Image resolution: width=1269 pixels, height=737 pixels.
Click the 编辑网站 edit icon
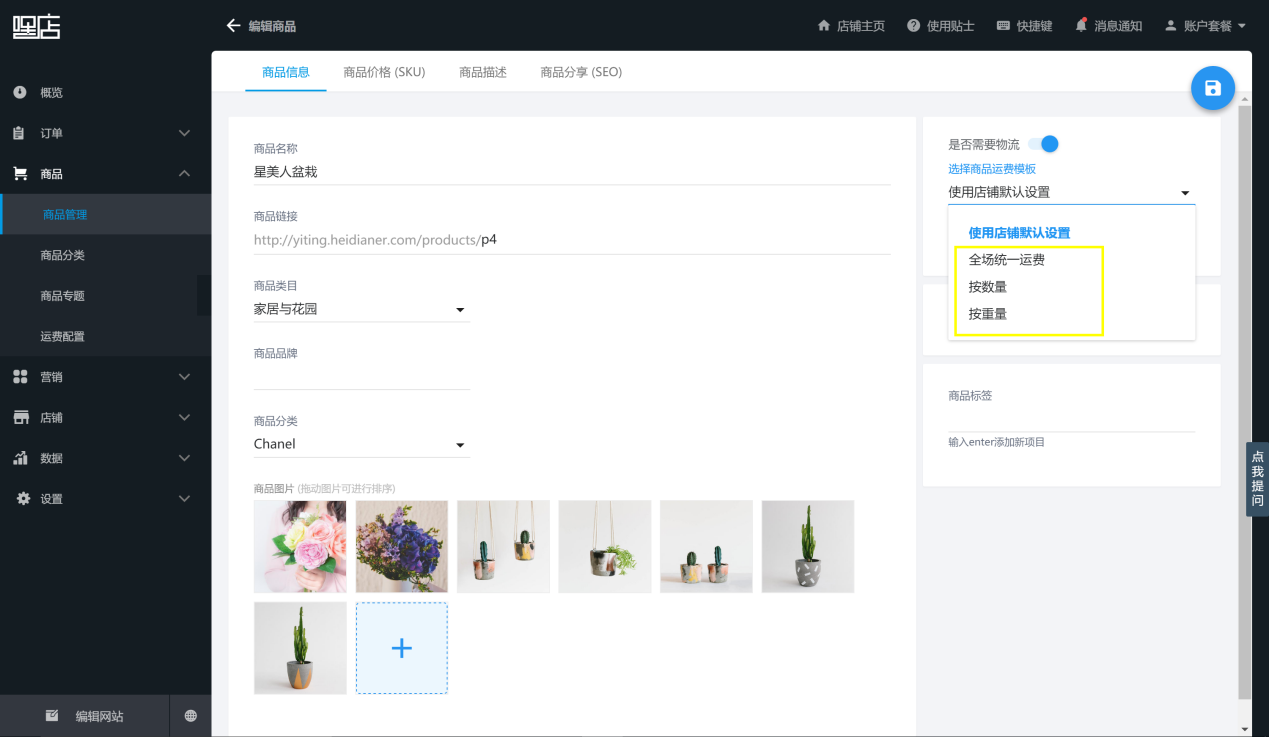pyautogui.click(x=52, y=716)
